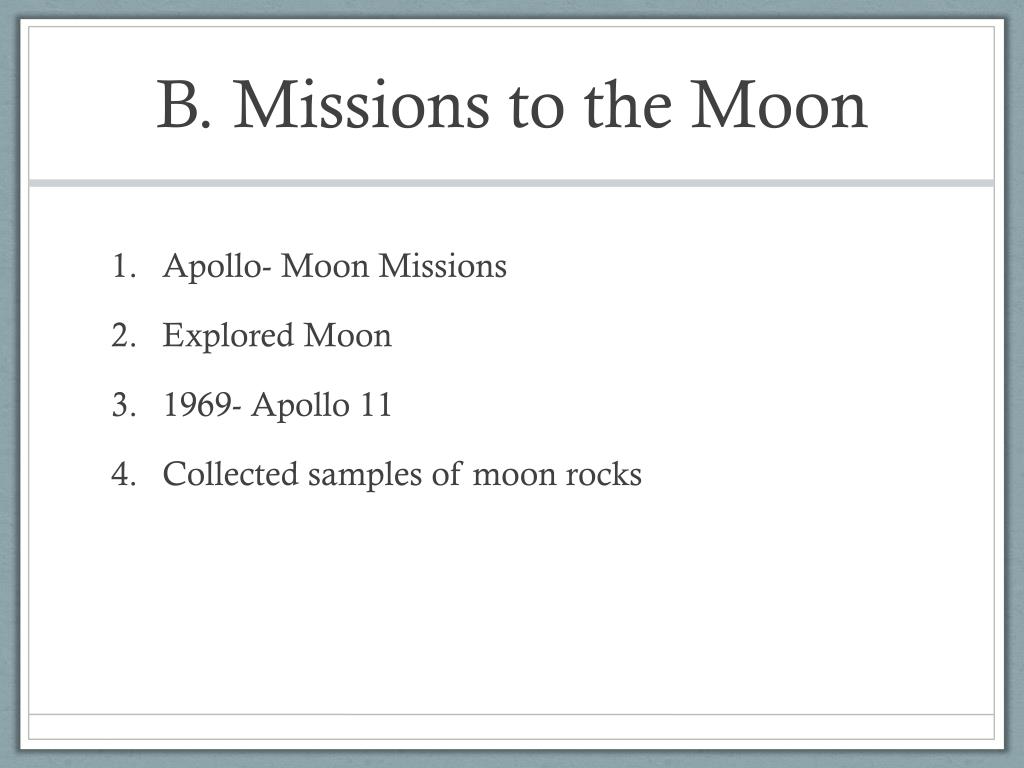Click the empty footer bar at slide bottom
Viewport: 1024px width, 768px height.
tap(512, 727)
